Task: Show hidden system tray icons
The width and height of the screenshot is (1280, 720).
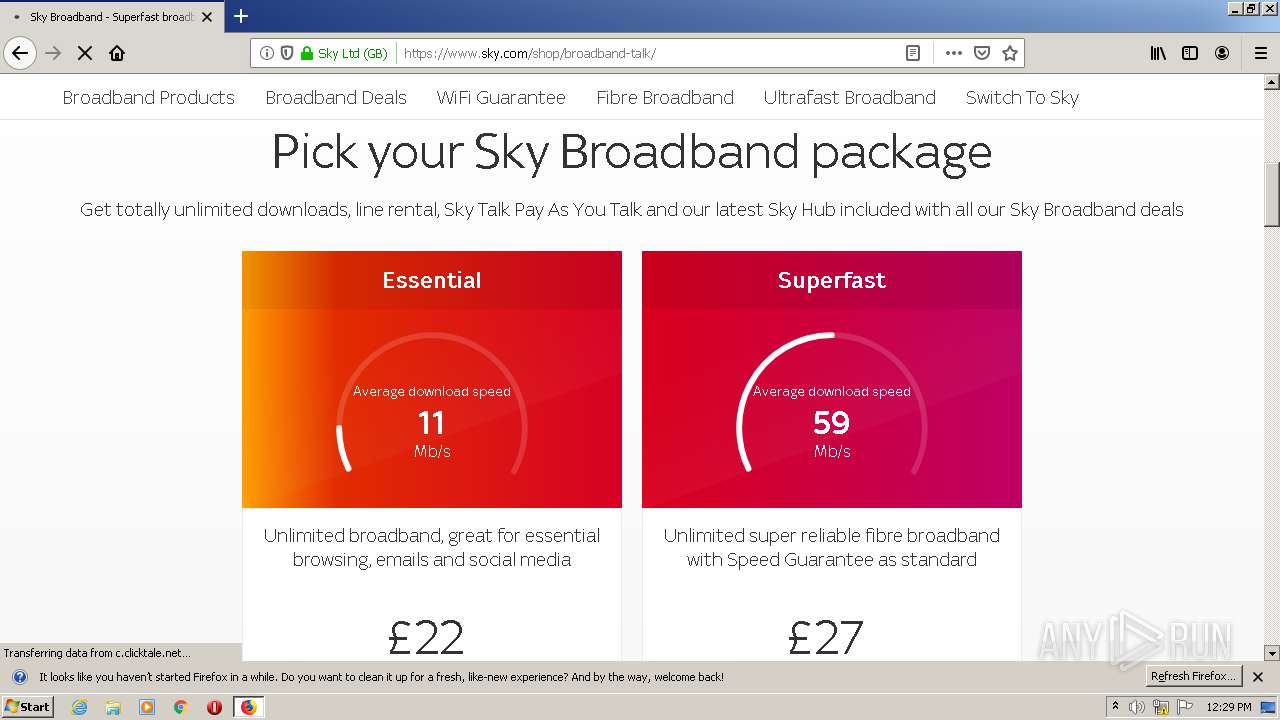Action: coord(1115,707)
